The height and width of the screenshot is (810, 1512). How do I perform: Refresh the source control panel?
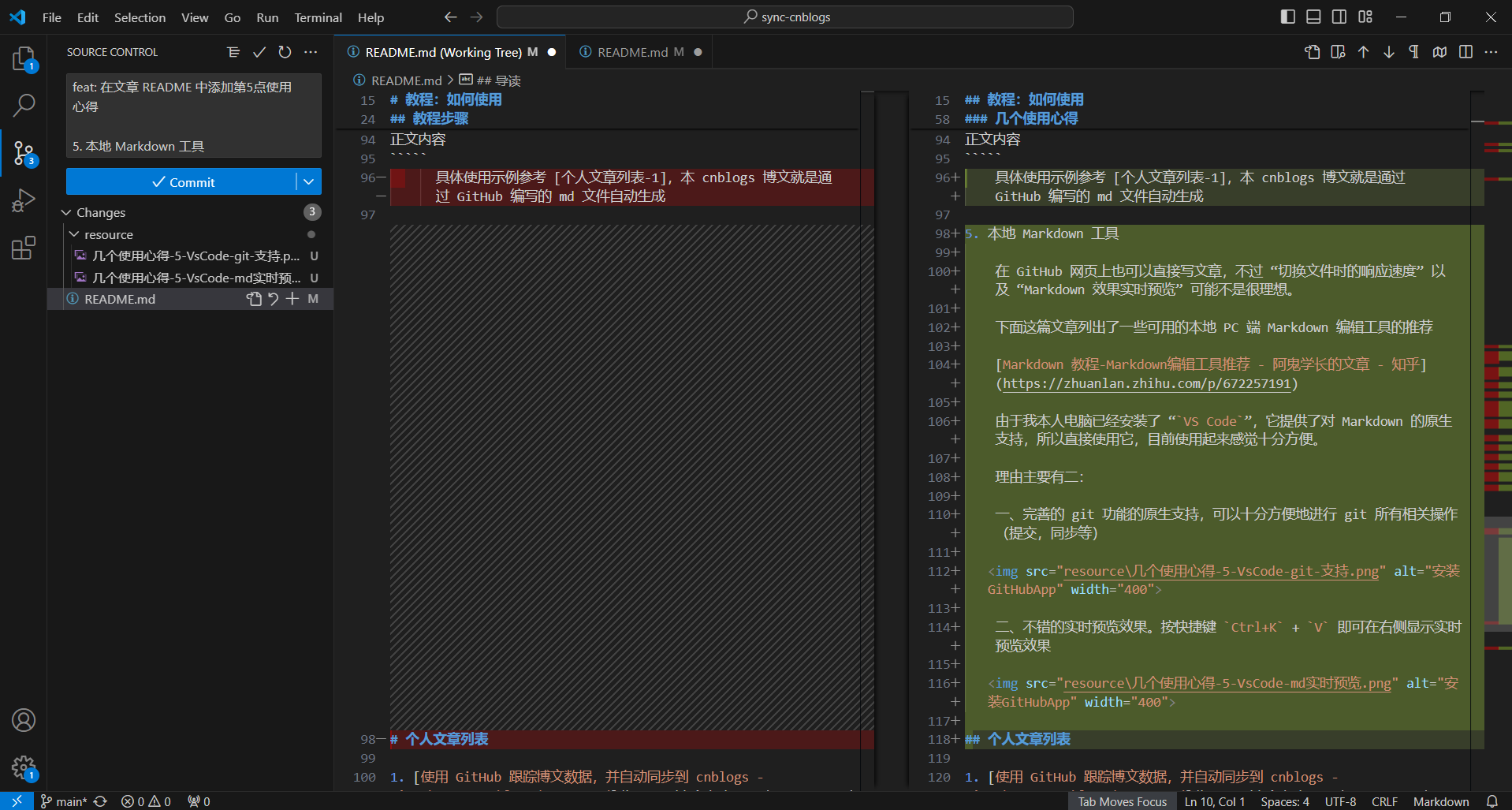(x=285, y=52)
